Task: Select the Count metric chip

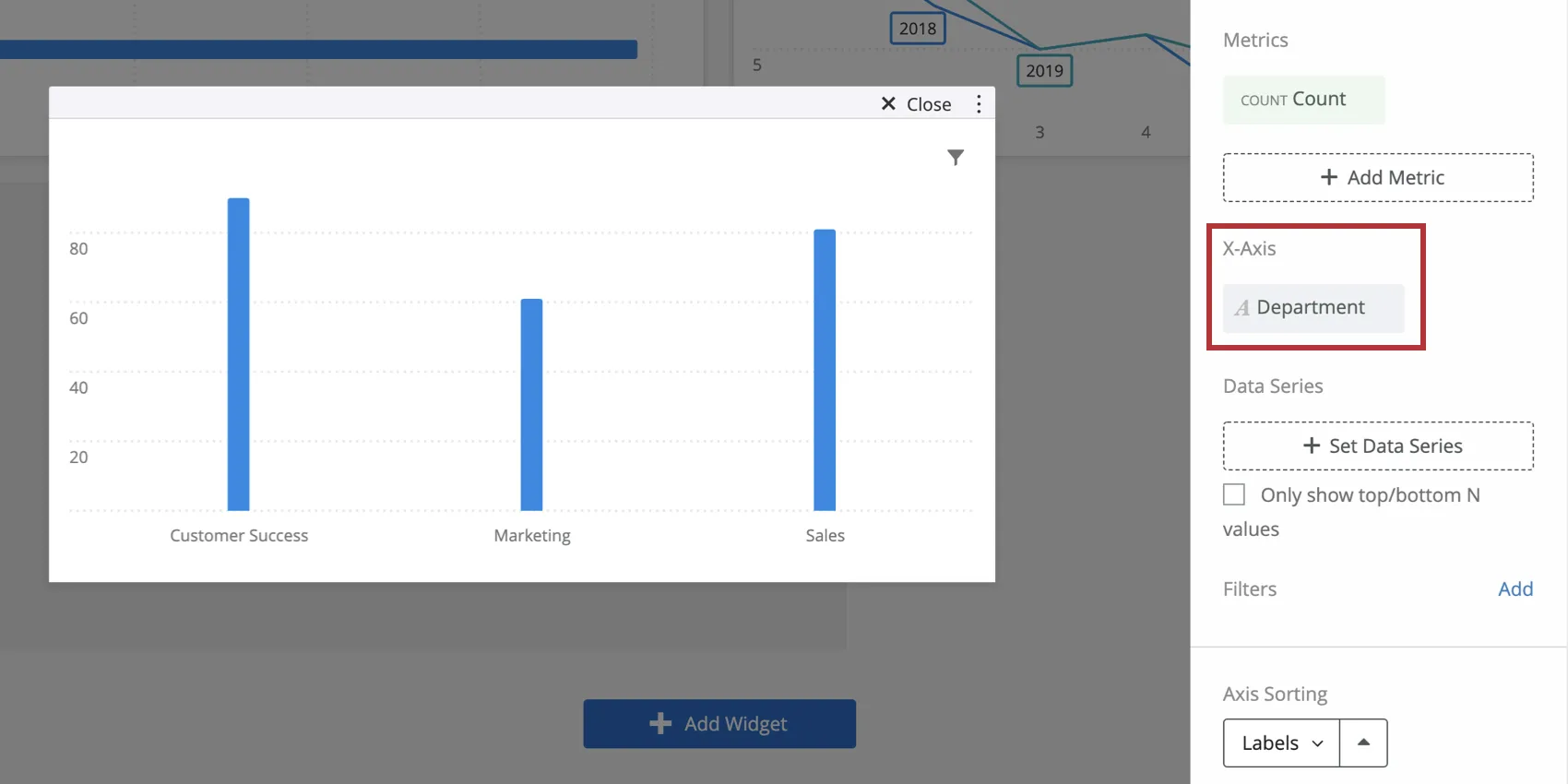Action: click(x=1304, y=100)
